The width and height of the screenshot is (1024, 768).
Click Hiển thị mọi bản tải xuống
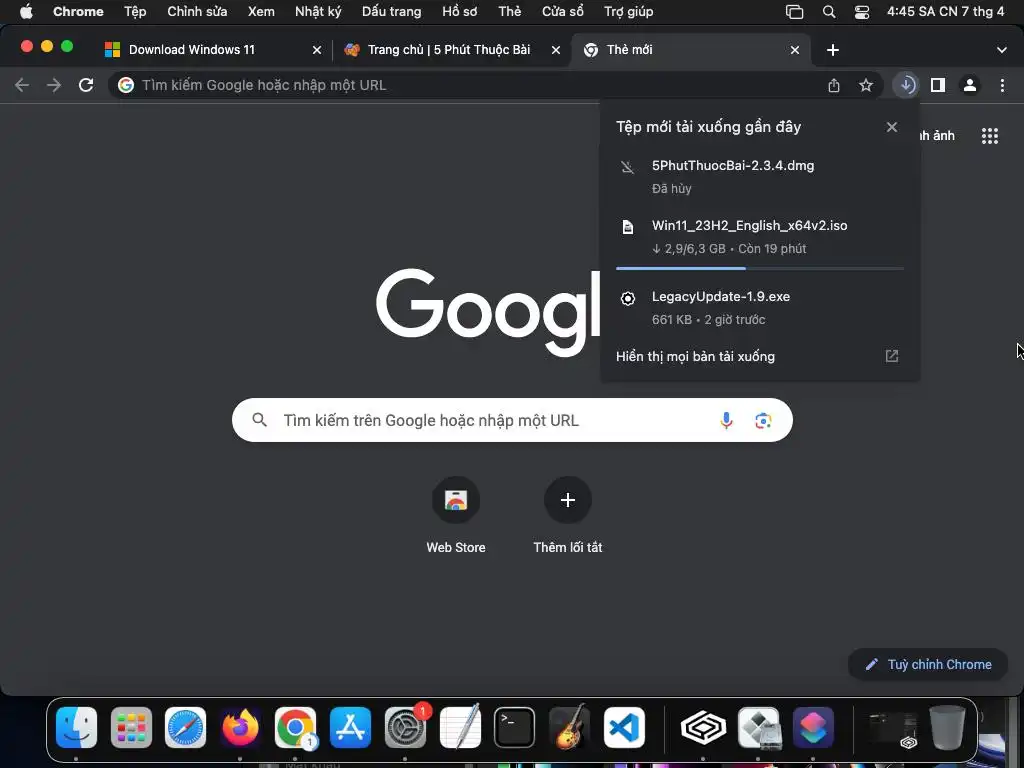[695, 357]
